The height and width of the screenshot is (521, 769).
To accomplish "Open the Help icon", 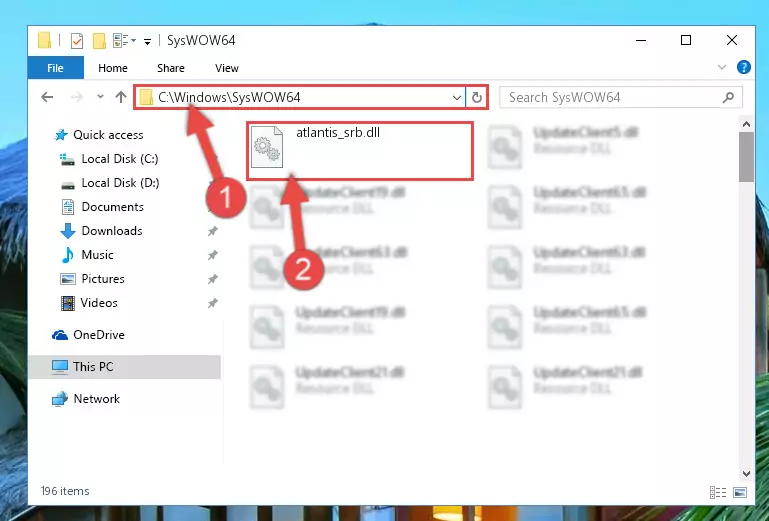I will tap(743, 67).
